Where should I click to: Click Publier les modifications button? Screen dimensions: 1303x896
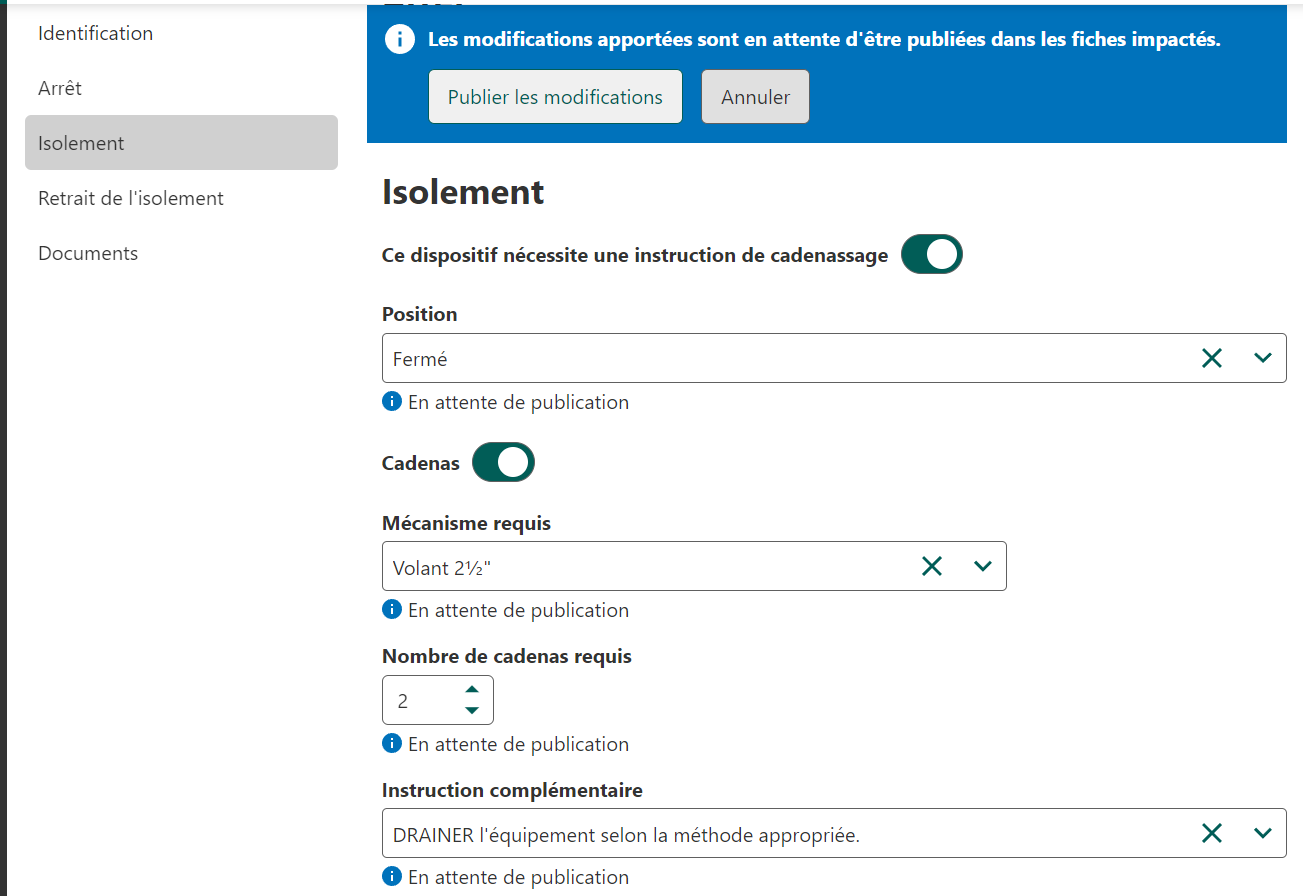click(x=555, y=97)
